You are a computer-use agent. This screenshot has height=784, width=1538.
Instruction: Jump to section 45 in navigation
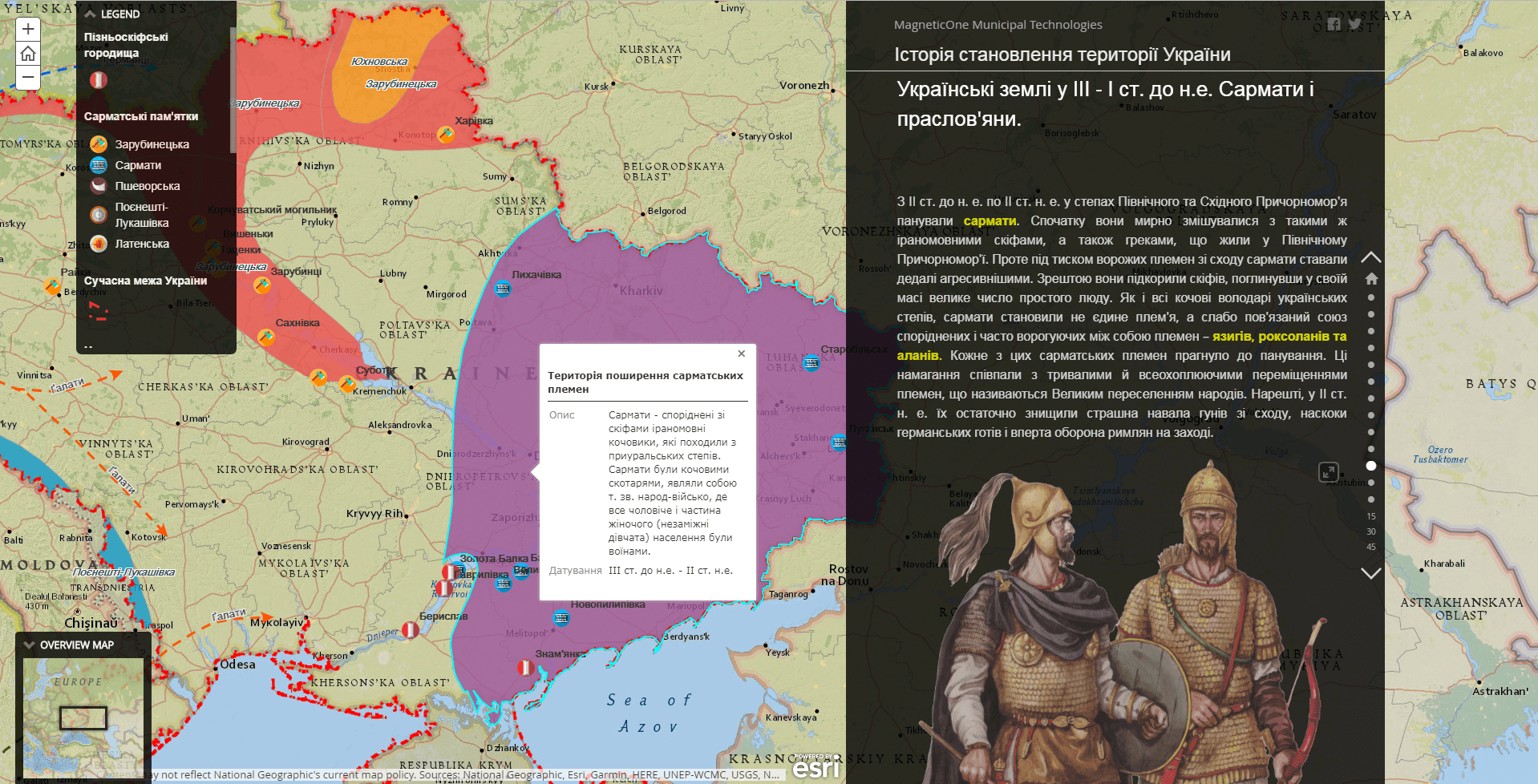(x=1371, y=547)
